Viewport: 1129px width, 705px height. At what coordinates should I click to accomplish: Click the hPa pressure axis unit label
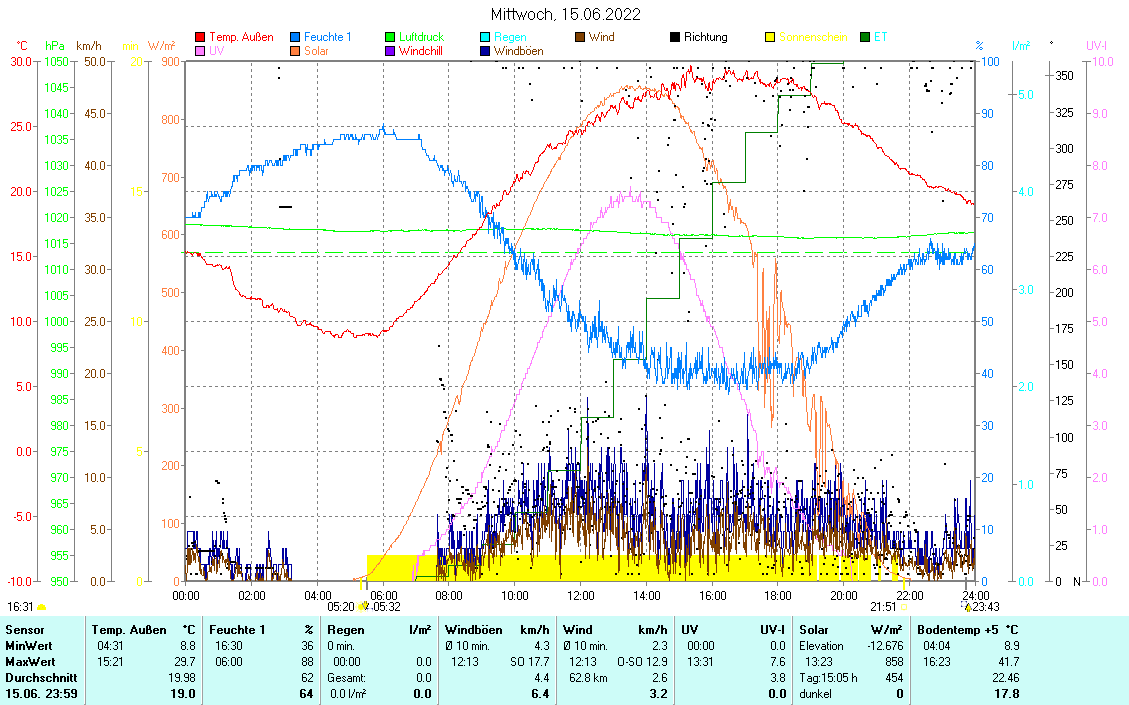tap(54, 45)
